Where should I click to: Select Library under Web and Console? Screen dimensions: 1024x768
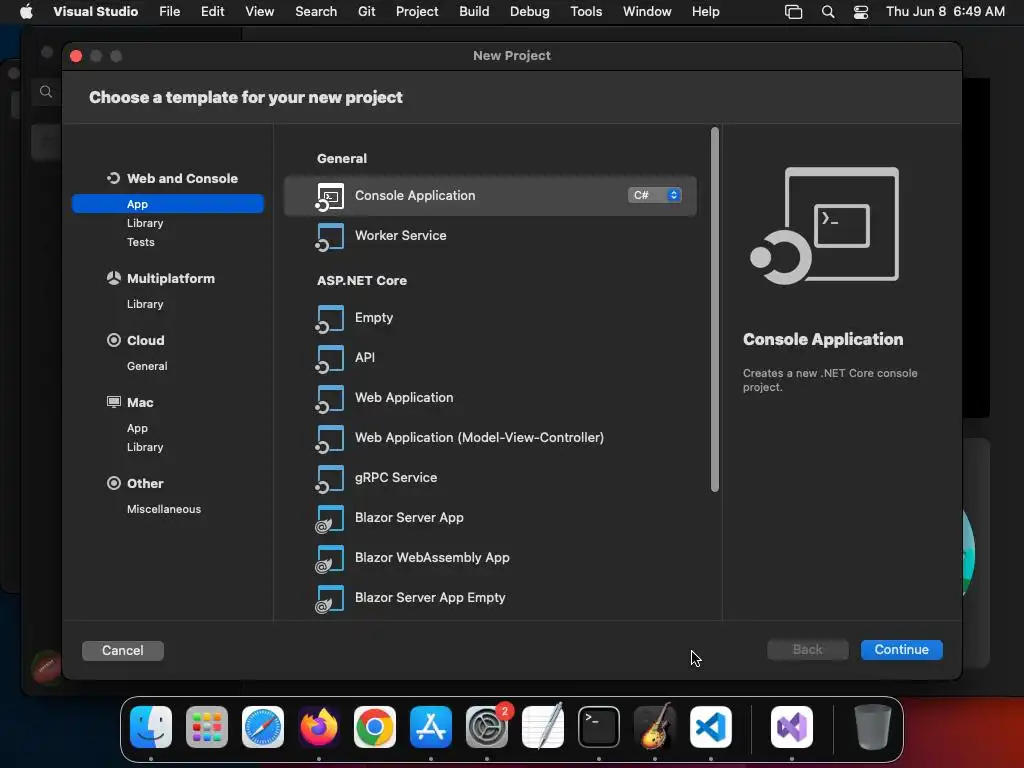coord(145,223)
